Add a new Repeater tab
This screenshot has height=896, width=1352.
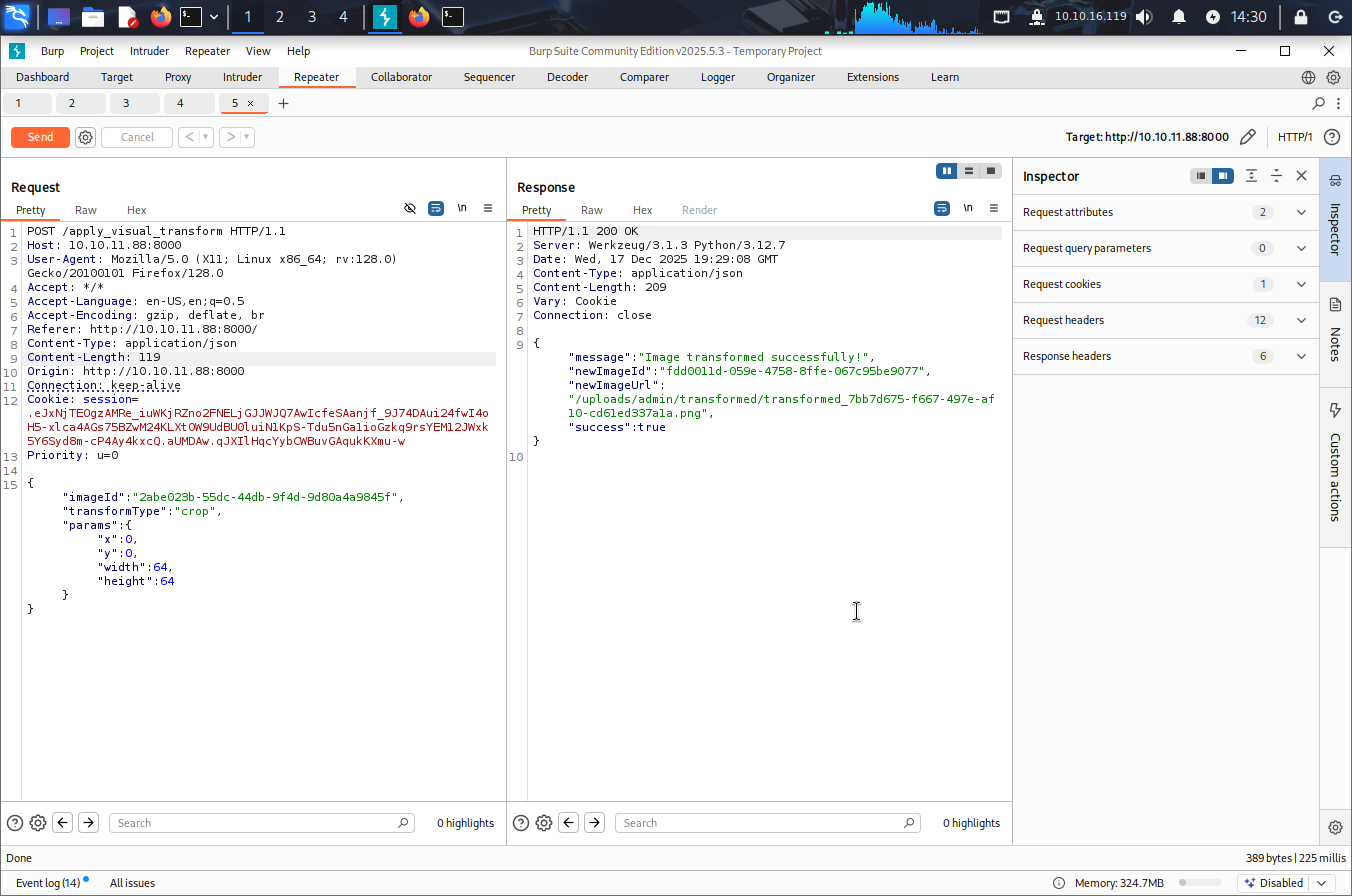(x=284, y=103)
